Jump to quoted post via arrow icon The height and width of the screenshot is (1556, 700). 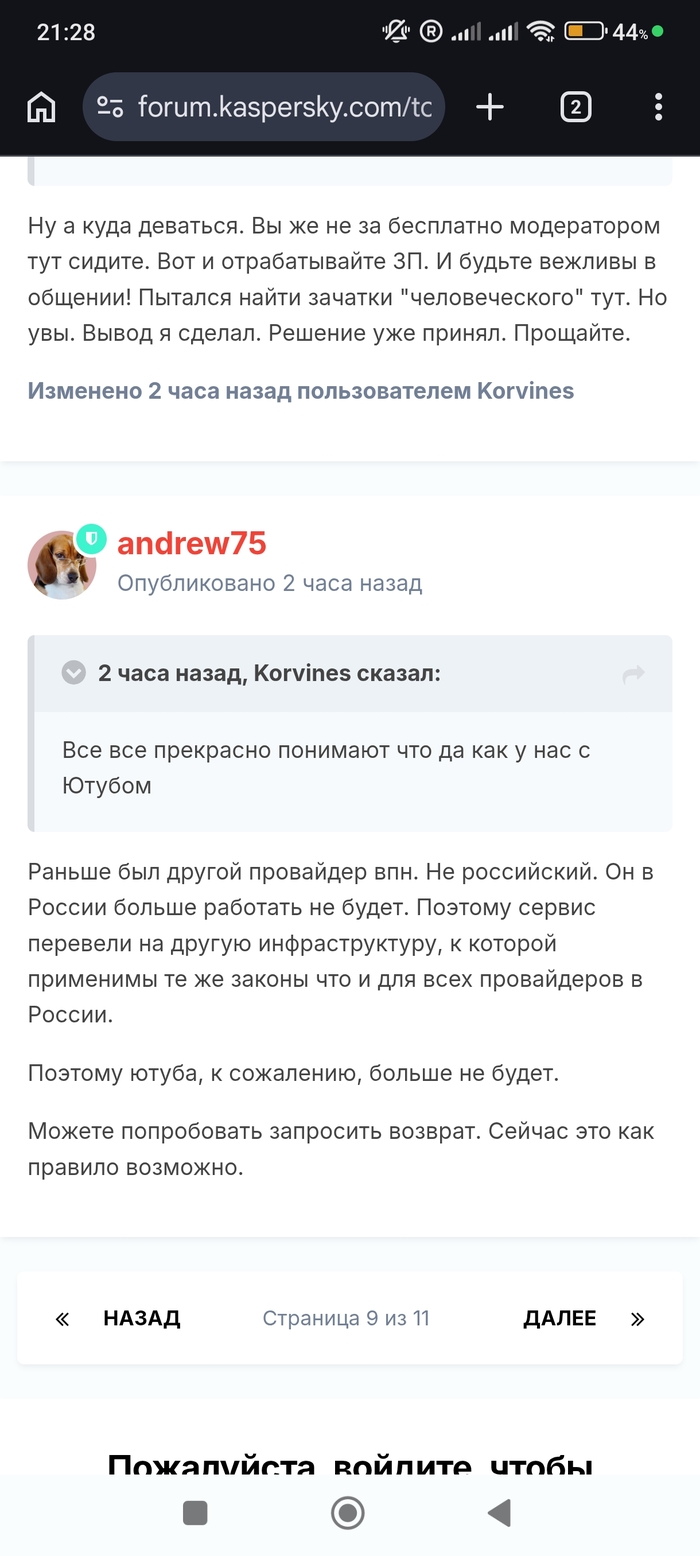coord(633,674)
